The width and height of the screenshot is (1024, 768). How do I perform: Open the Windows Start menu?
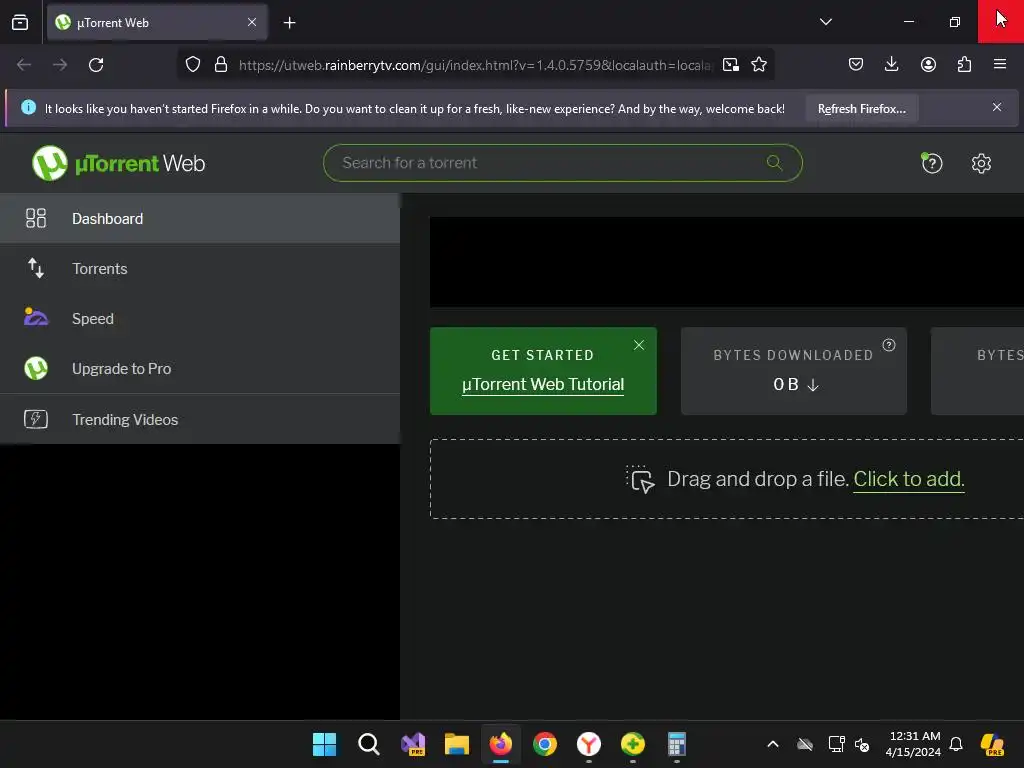click(x=324, y=744)
